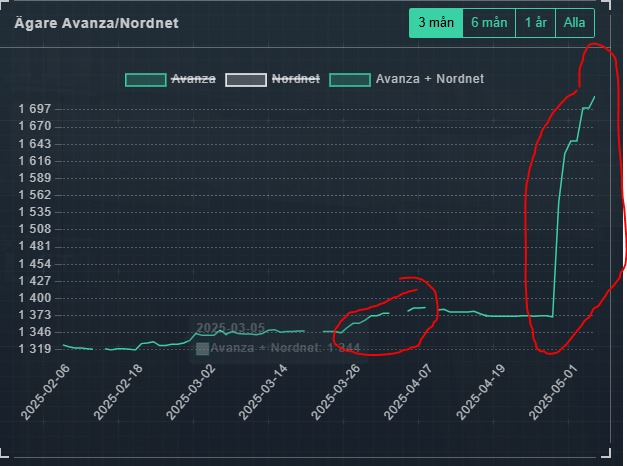Switch to the 1 år time range

[x=535, y=23]
